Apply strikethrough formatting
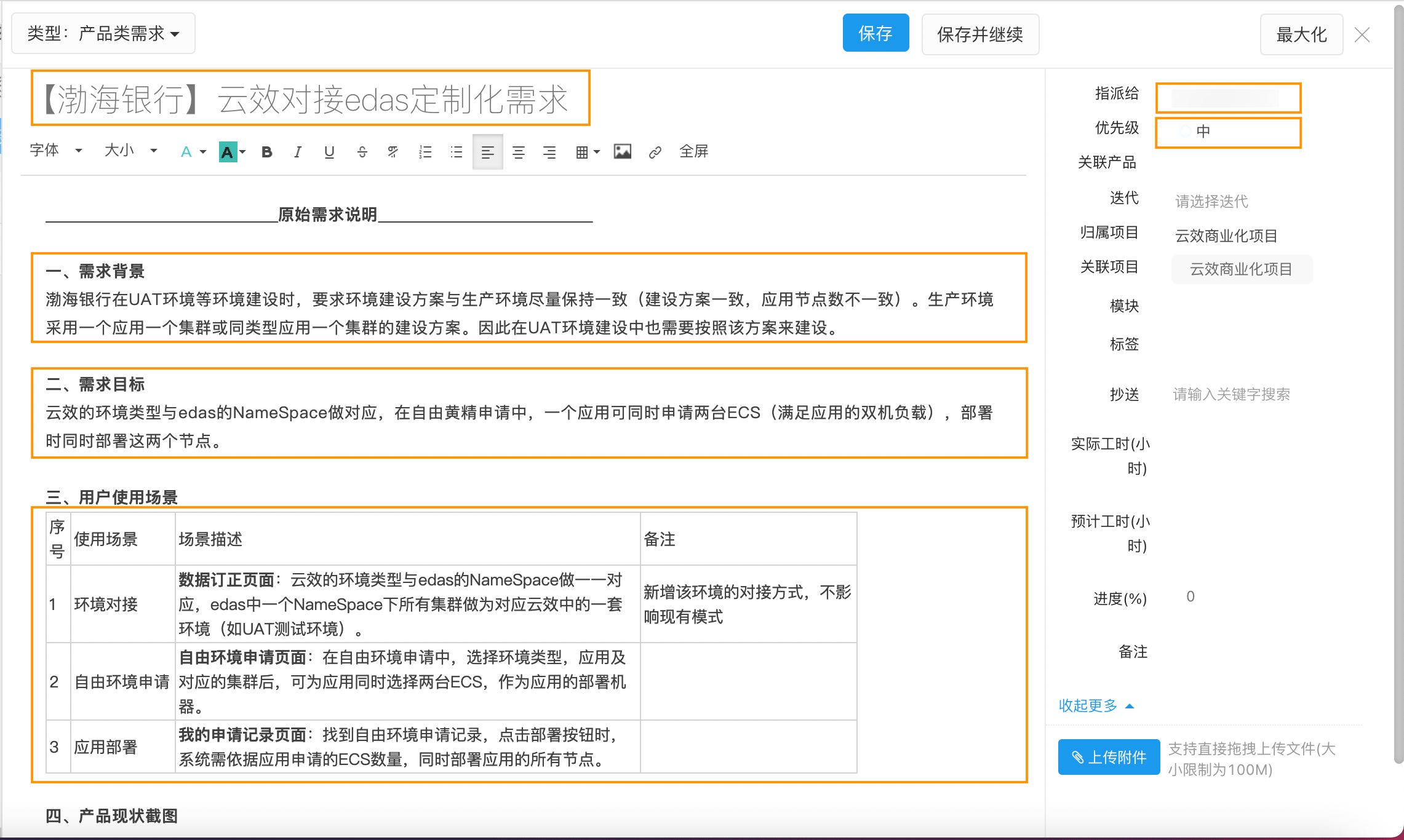 362,152
